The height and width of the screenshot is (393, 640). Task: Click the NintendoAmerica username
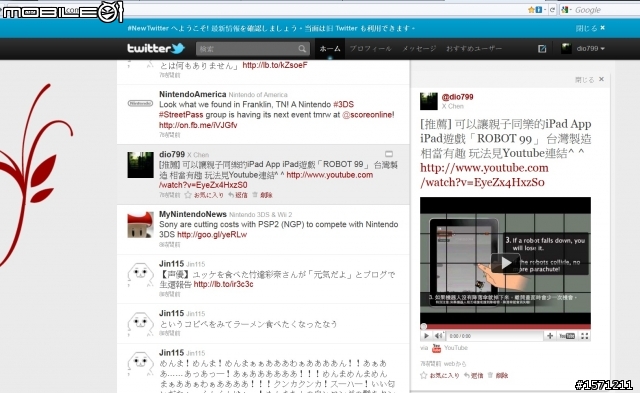[x=192, y=94]
